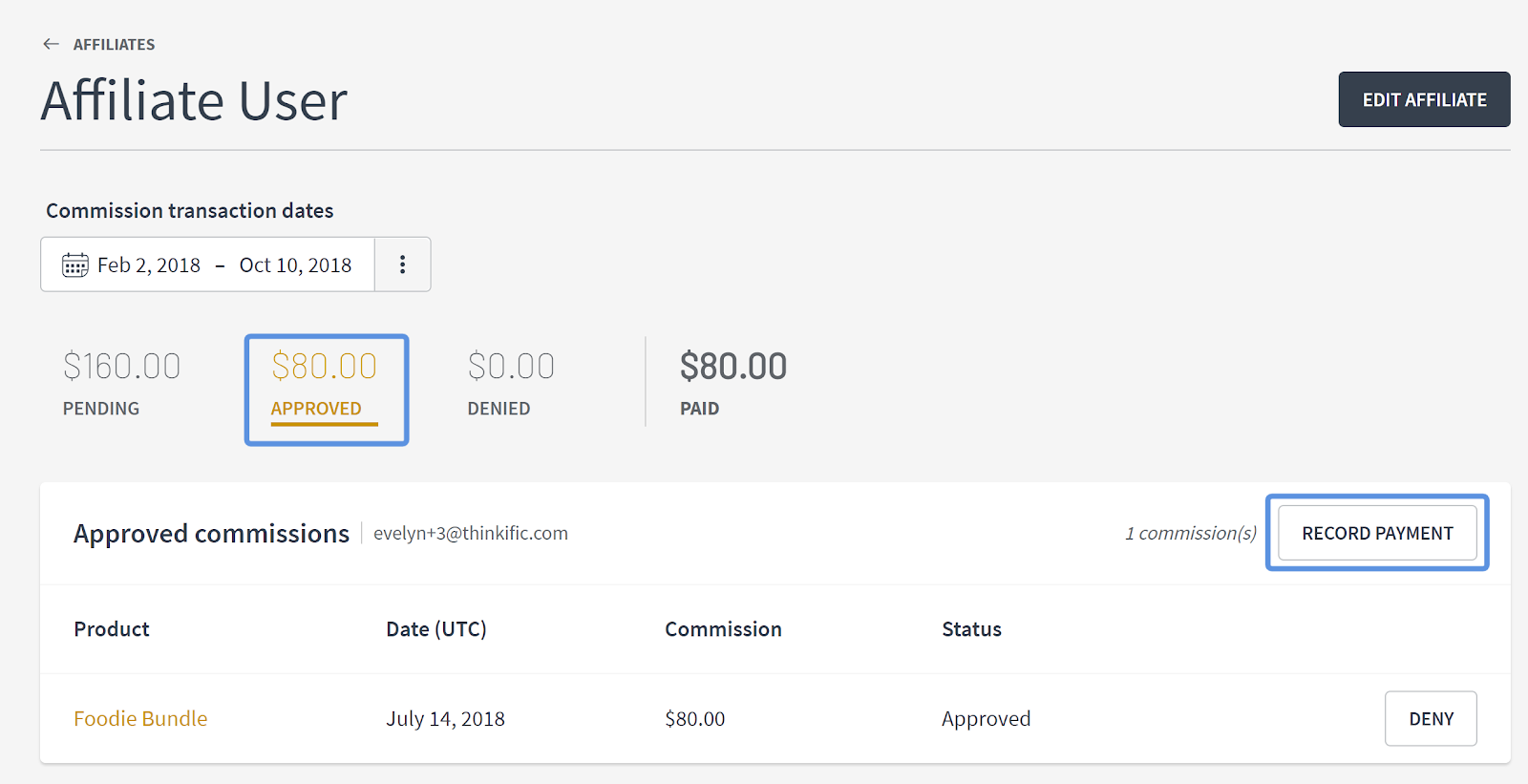Open the Foodie Bundle product link

[x=140, y=718]
